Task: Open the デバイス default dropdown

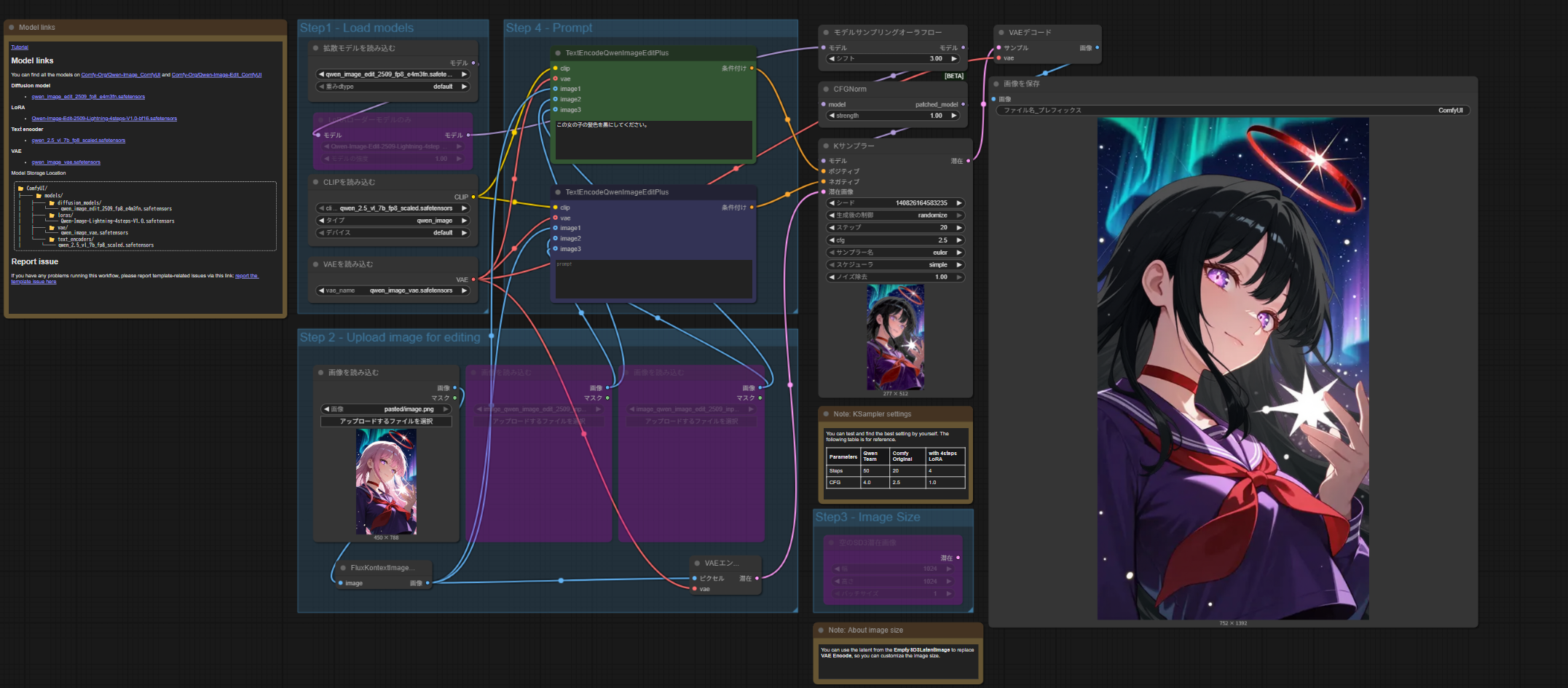Action: pyautogui.click(x=393, y=233)
